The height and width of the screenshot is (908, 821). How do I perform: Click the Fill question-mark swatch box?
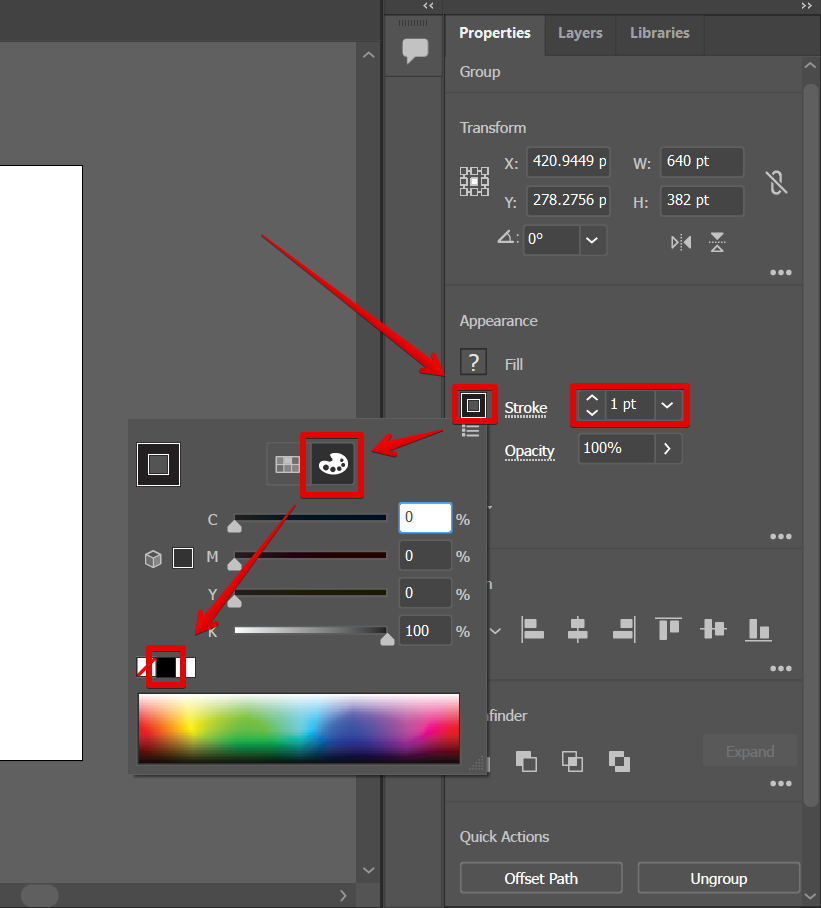click(474, 363)
